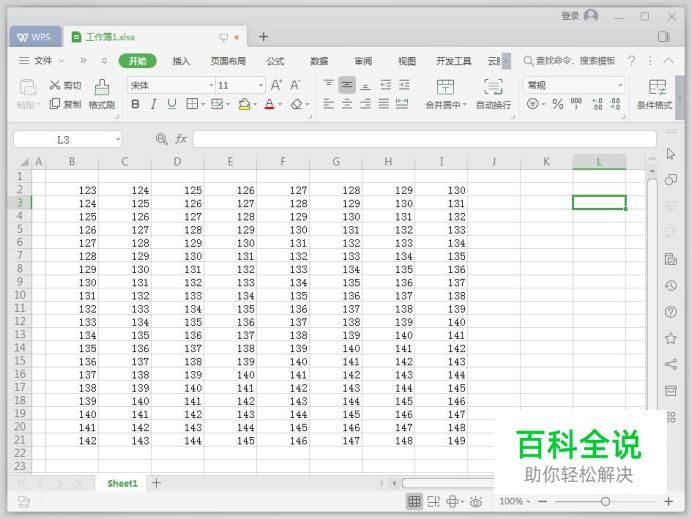Switch to the 公式 tab
This screenshot has width=692, height=519.
tap(275, 61)
